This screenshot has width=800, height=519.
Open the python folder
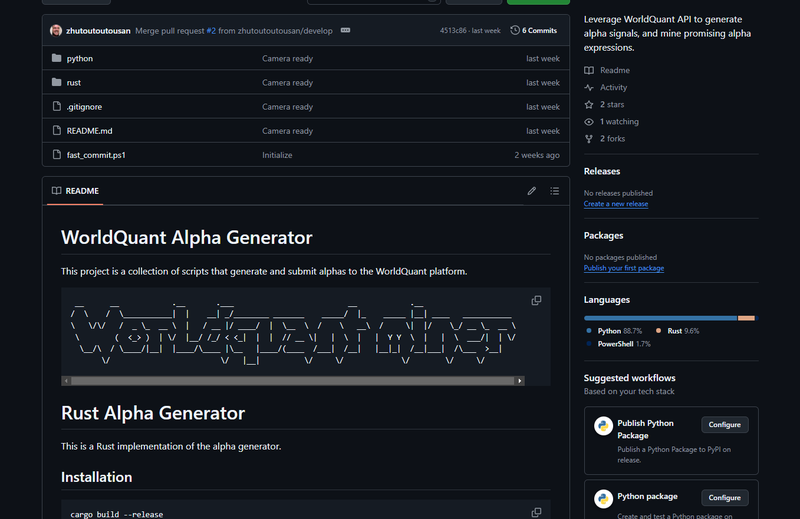80,58
